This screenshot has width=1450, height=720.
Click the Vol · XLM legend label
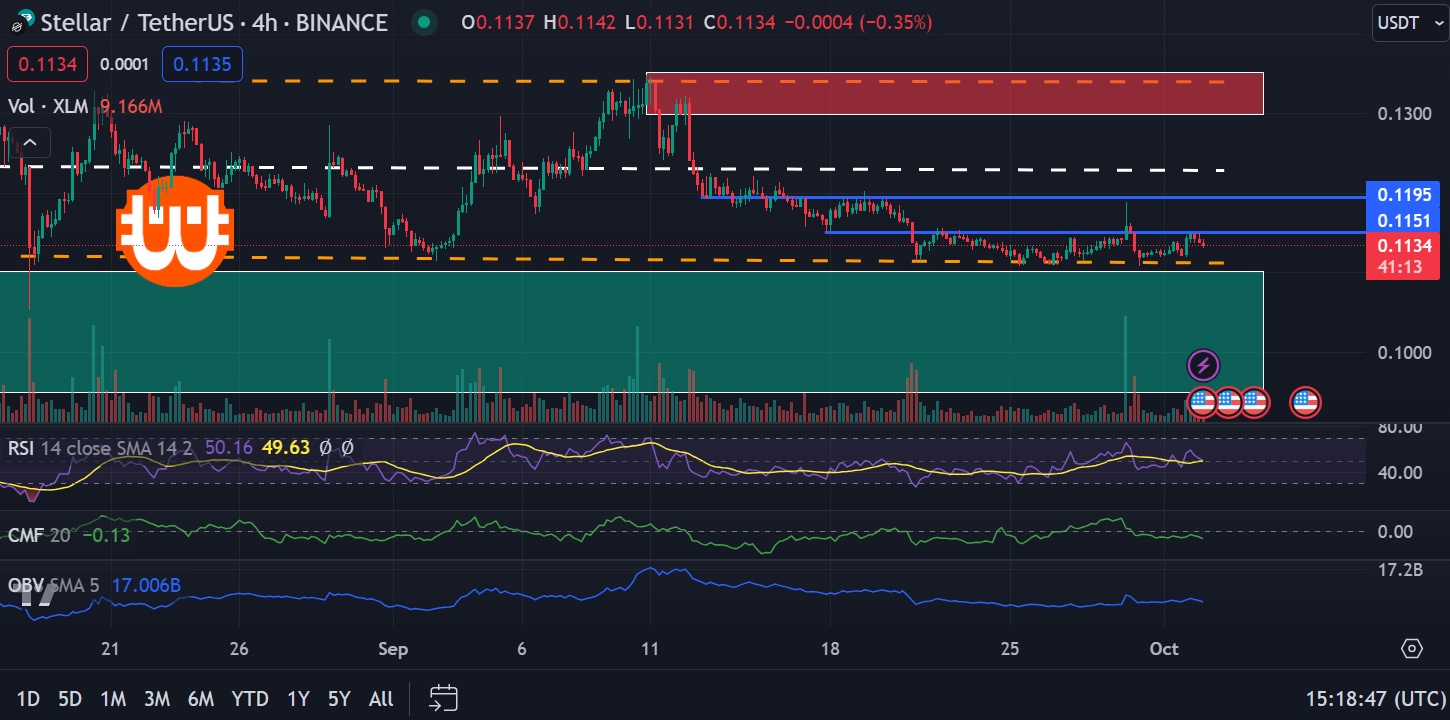click(x=49, y=106)
